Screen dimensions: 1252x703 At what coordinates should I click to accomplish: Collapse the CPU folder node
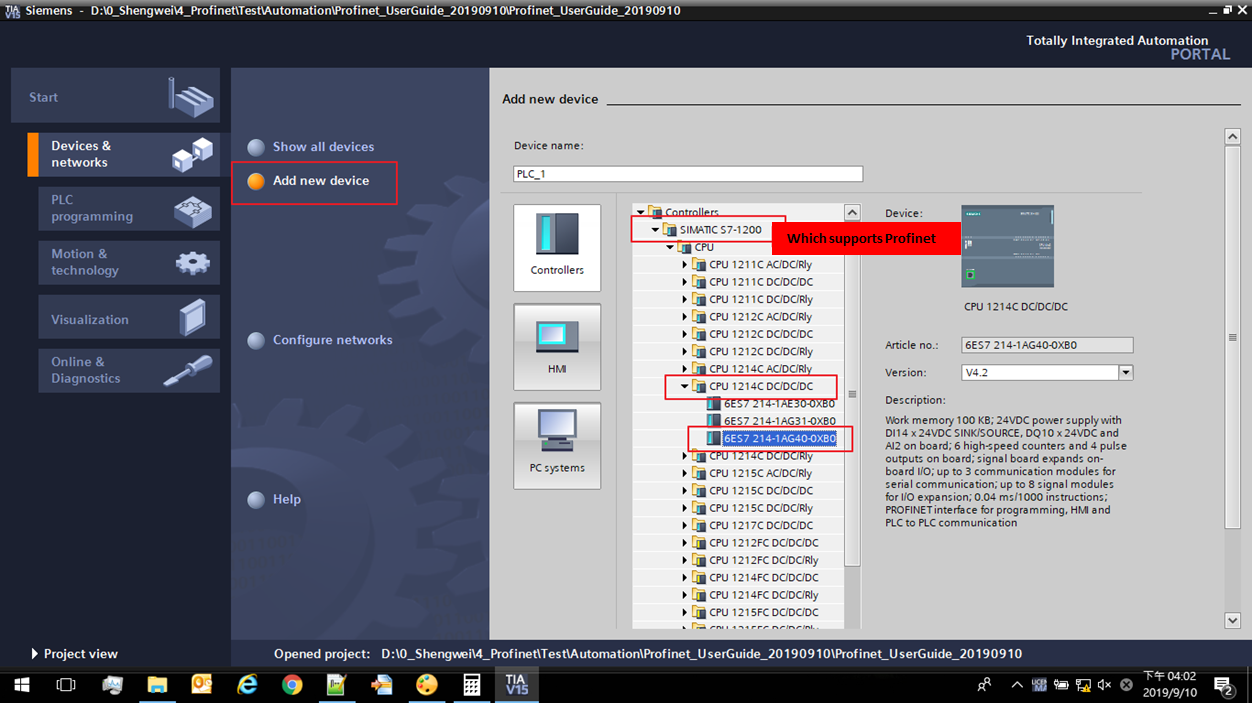click(x=671, y=247)
